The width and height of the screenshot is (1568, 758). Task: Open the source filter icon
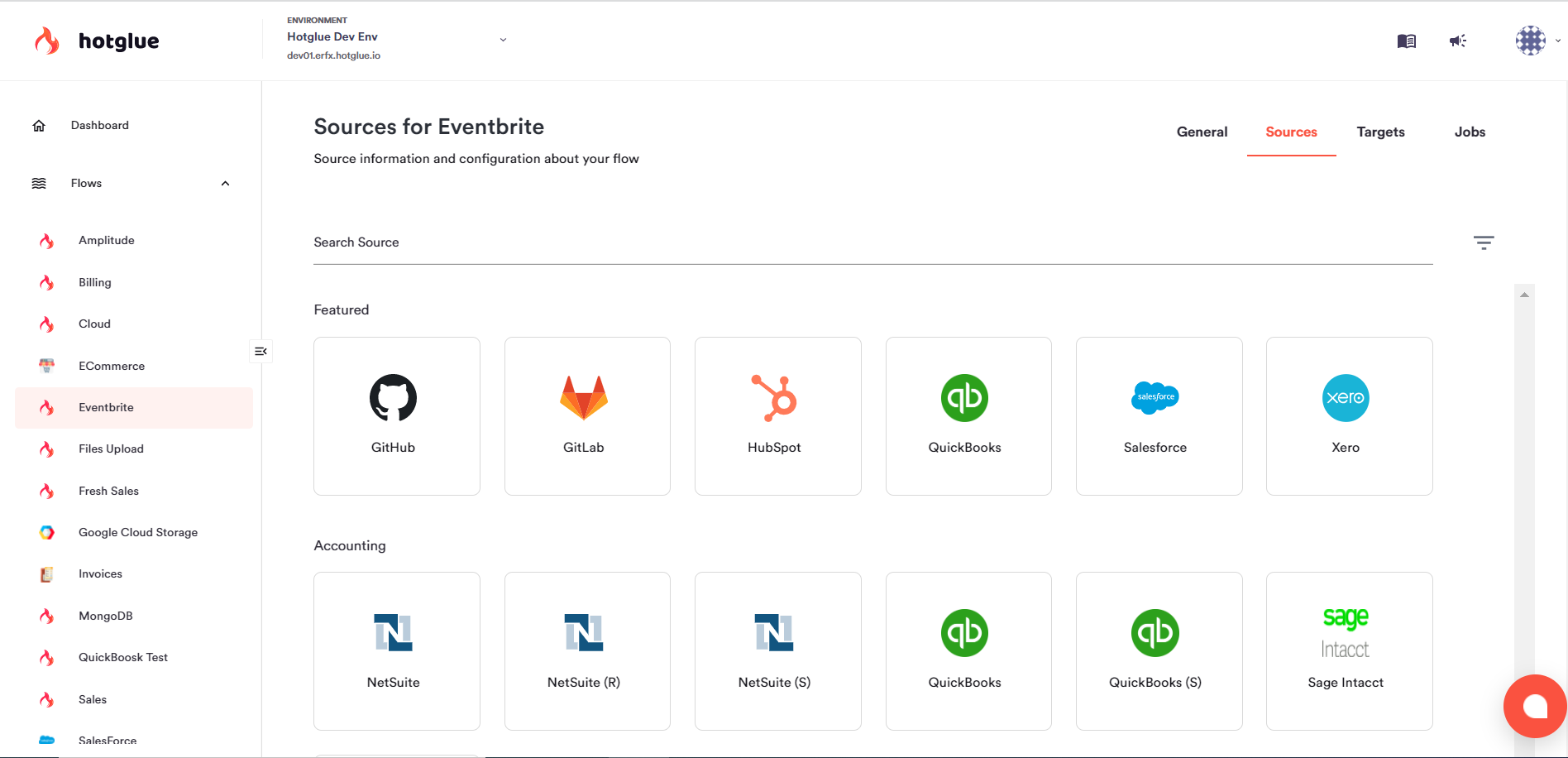tap(1484, 242)
